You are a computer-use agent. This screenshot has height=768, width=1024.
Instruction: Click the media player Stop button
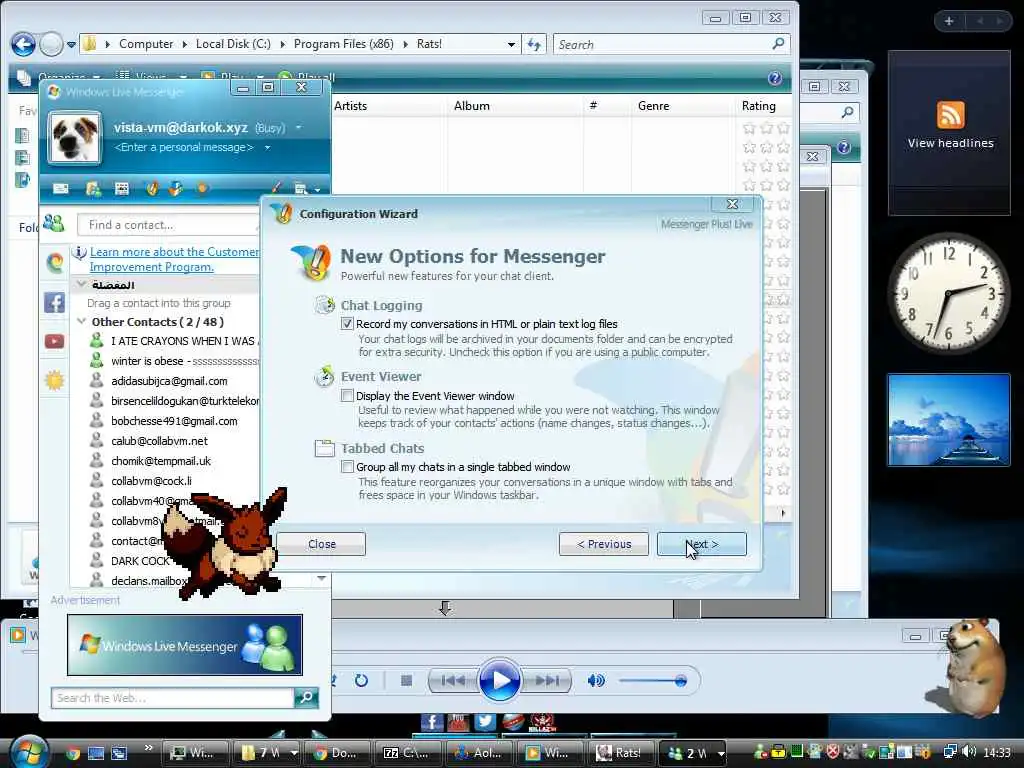coord(406,680)
